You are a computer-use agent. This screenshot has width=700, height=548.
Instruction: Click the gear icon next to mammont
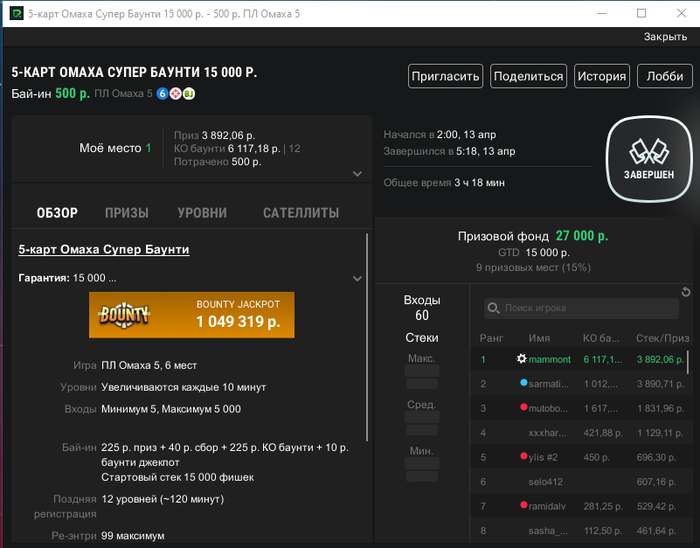521,359
